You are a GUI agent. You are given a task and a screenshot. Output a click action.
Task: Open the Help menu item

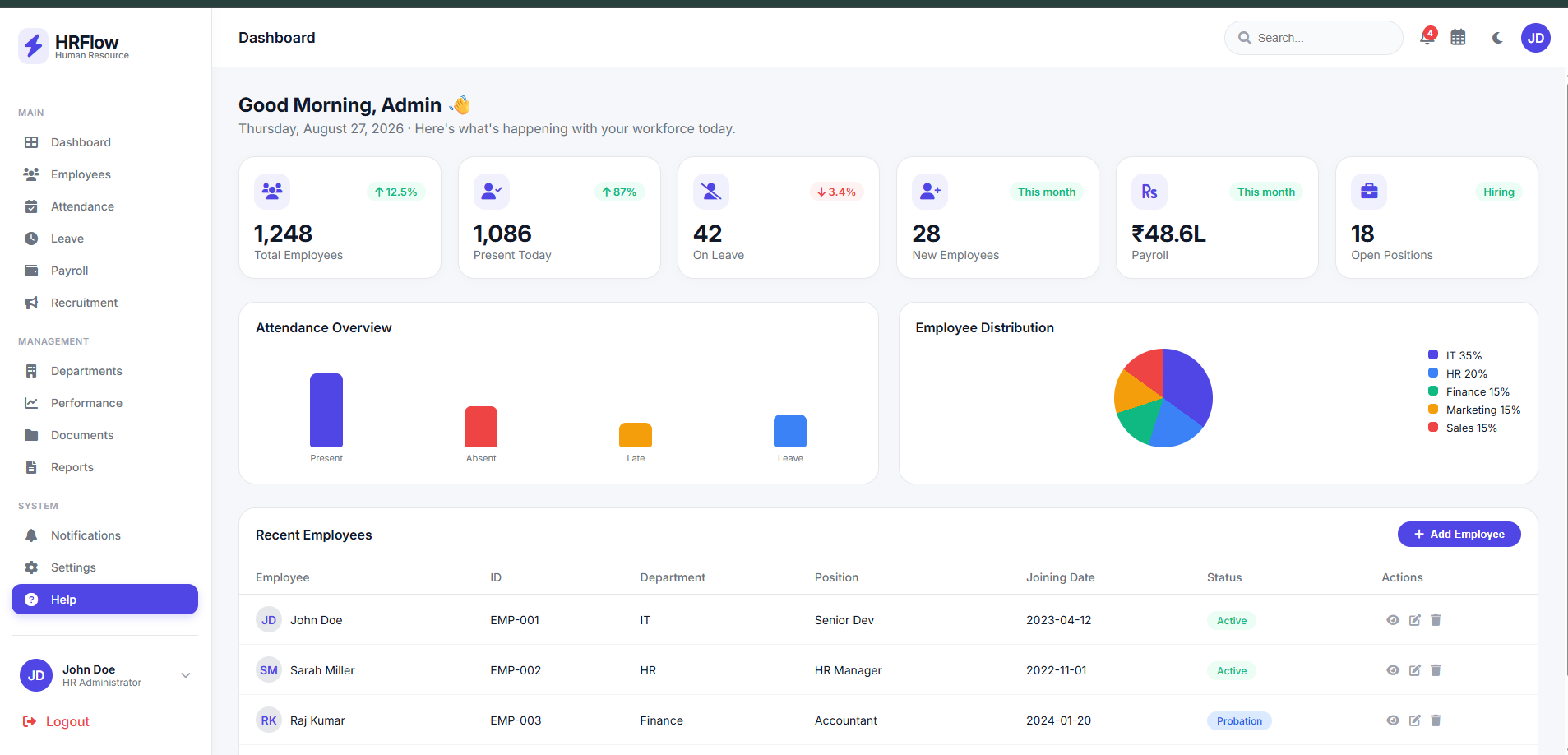click(x=104, y=600)
